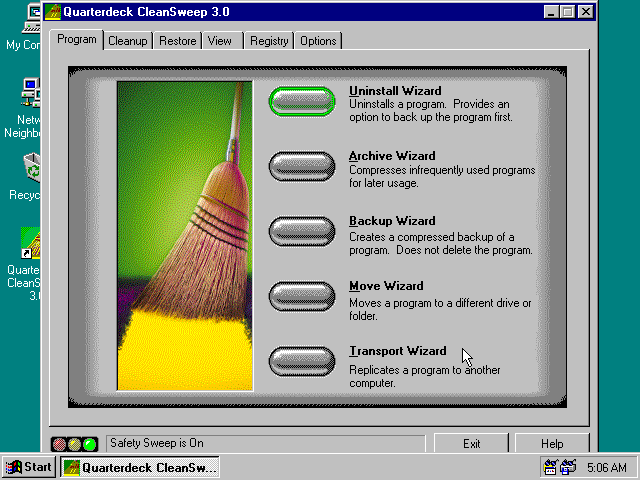Launch the Transport Wizard oval button
This screenshot has width=640, height=480.
302,361
